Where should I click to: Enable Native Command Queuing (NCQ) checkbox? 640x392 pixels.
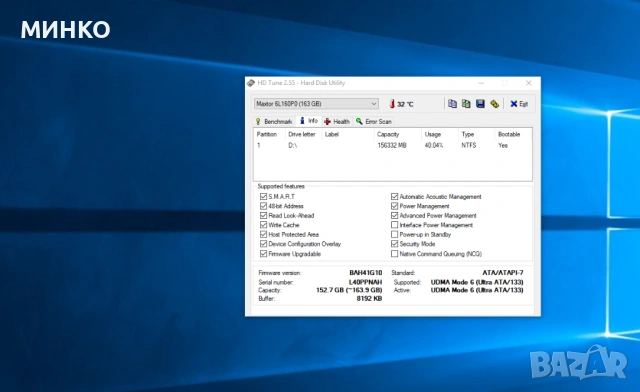(x=394, y=254)
